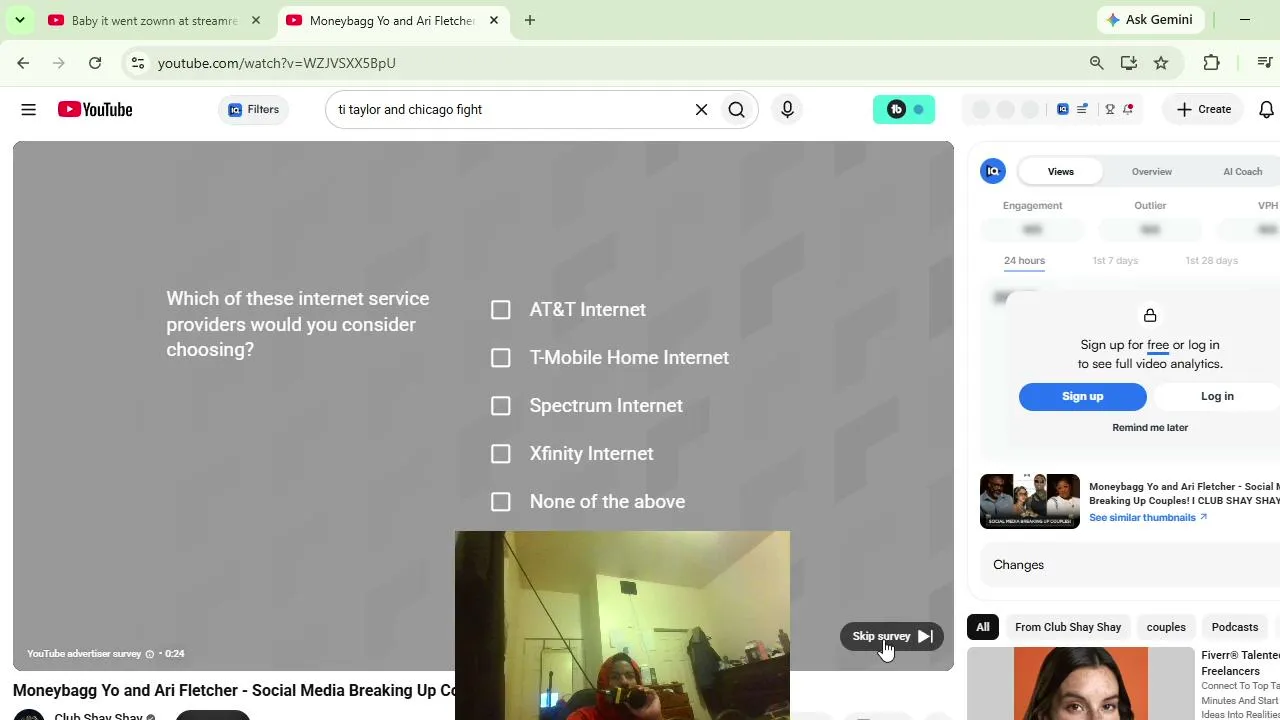Open the vidIQ icon in the header toolbar

(x=1063, y=110)
